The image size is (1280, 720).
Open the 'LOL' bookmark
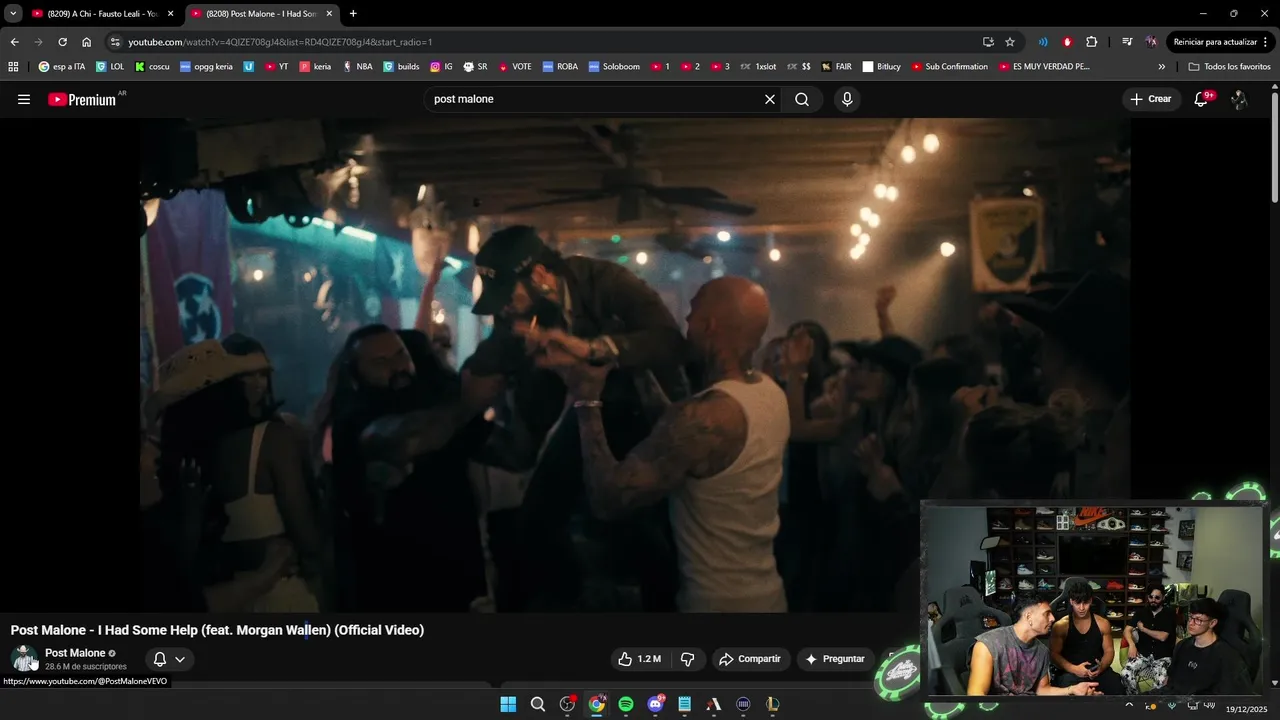coord(110,67)
